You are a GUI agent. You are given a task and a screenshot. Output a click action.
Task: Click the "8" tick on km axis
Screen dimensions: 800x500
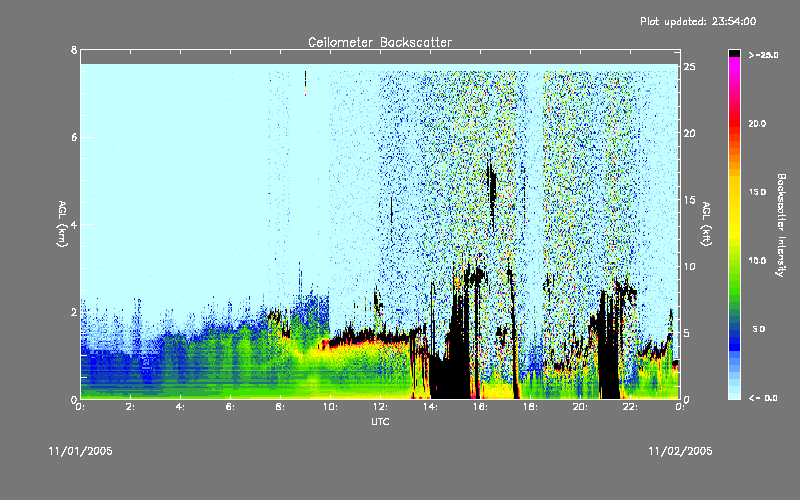(x=74, y=50)
